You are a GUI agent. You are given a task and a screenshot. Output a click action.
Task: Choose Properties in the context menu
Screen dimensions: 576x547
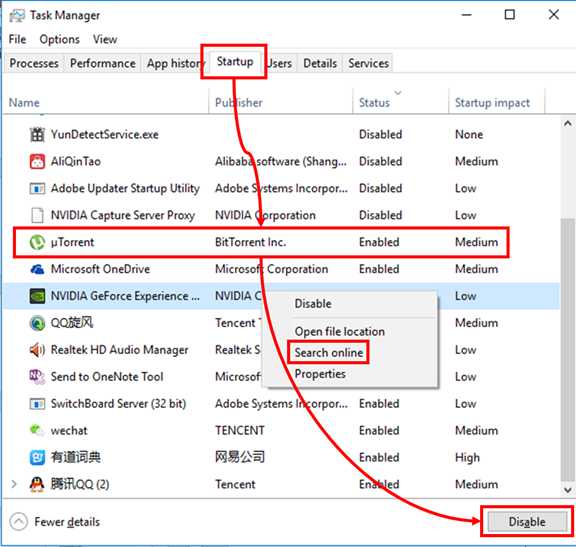pyautogui.click(x=320, y=374)
